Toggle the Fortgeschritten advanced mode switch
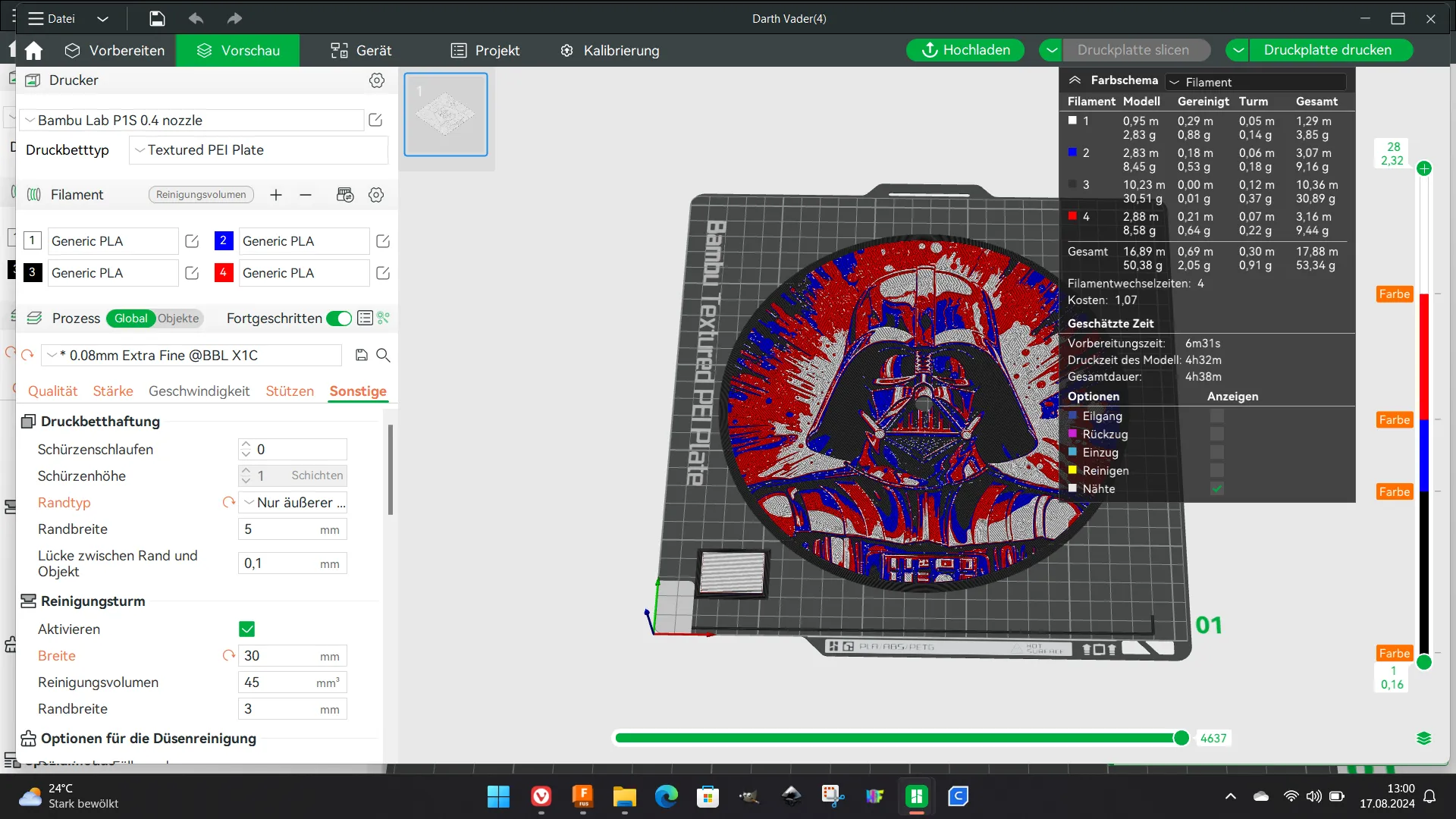This screenshot has height=819, width=1456. point(339,318)
